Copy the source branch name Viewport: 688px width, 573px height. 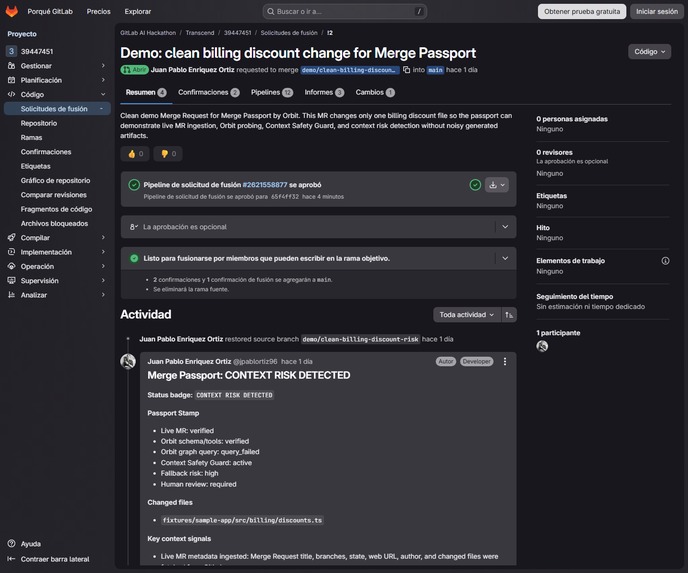tap(406, 70)
